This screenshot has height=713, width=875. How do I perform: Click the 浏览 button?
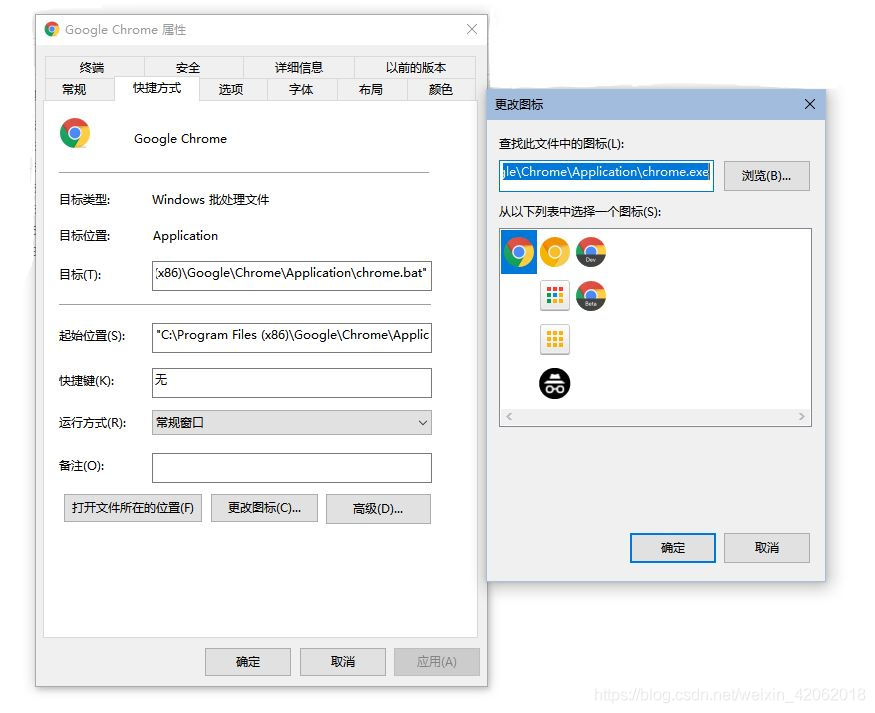(767, 176)
